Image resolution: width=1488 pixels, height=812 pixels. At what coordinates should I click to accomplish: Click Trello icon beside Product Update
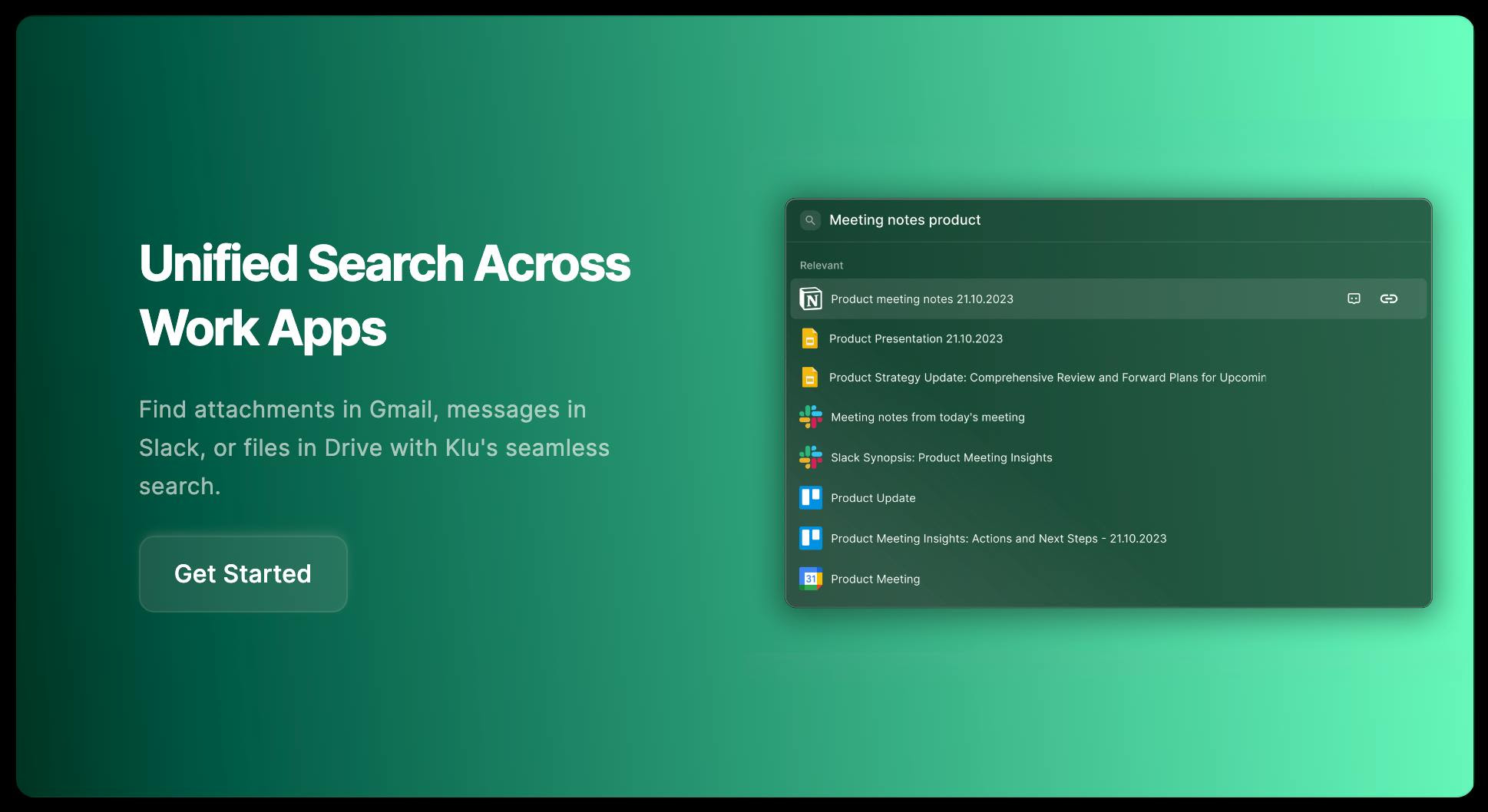coord(810,498)
